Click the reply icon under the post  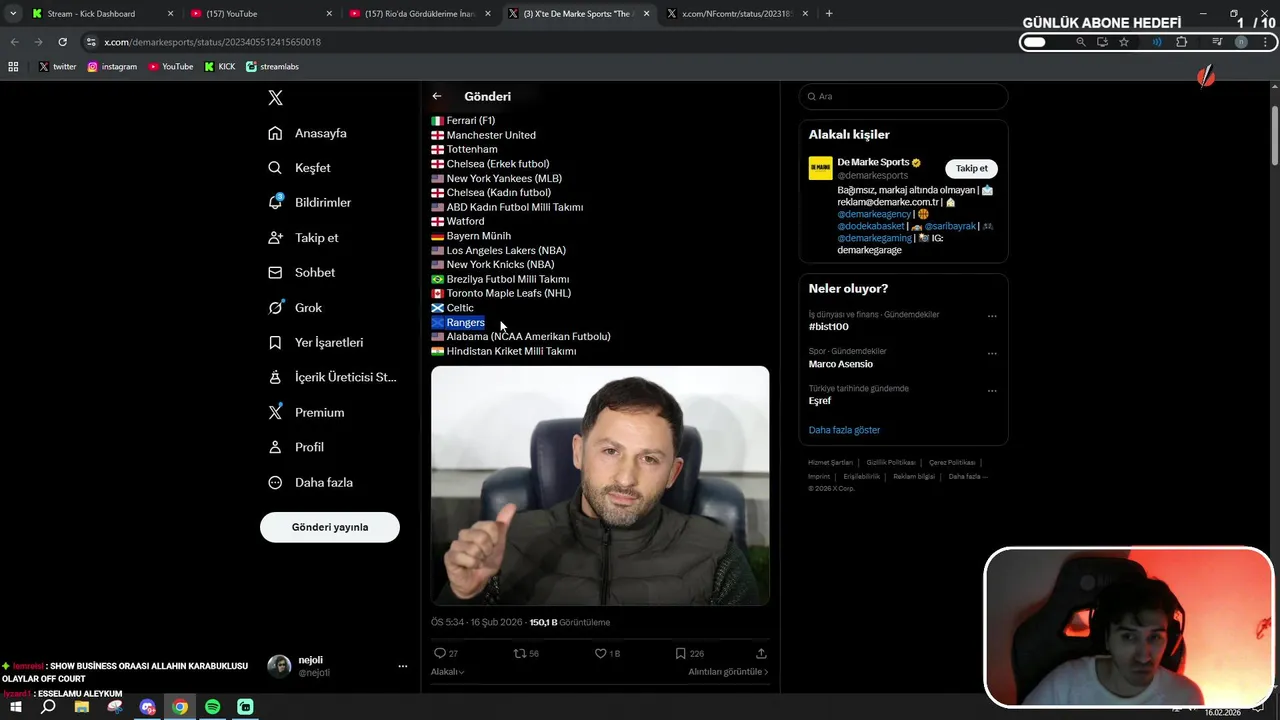click(x=439, y=653)
